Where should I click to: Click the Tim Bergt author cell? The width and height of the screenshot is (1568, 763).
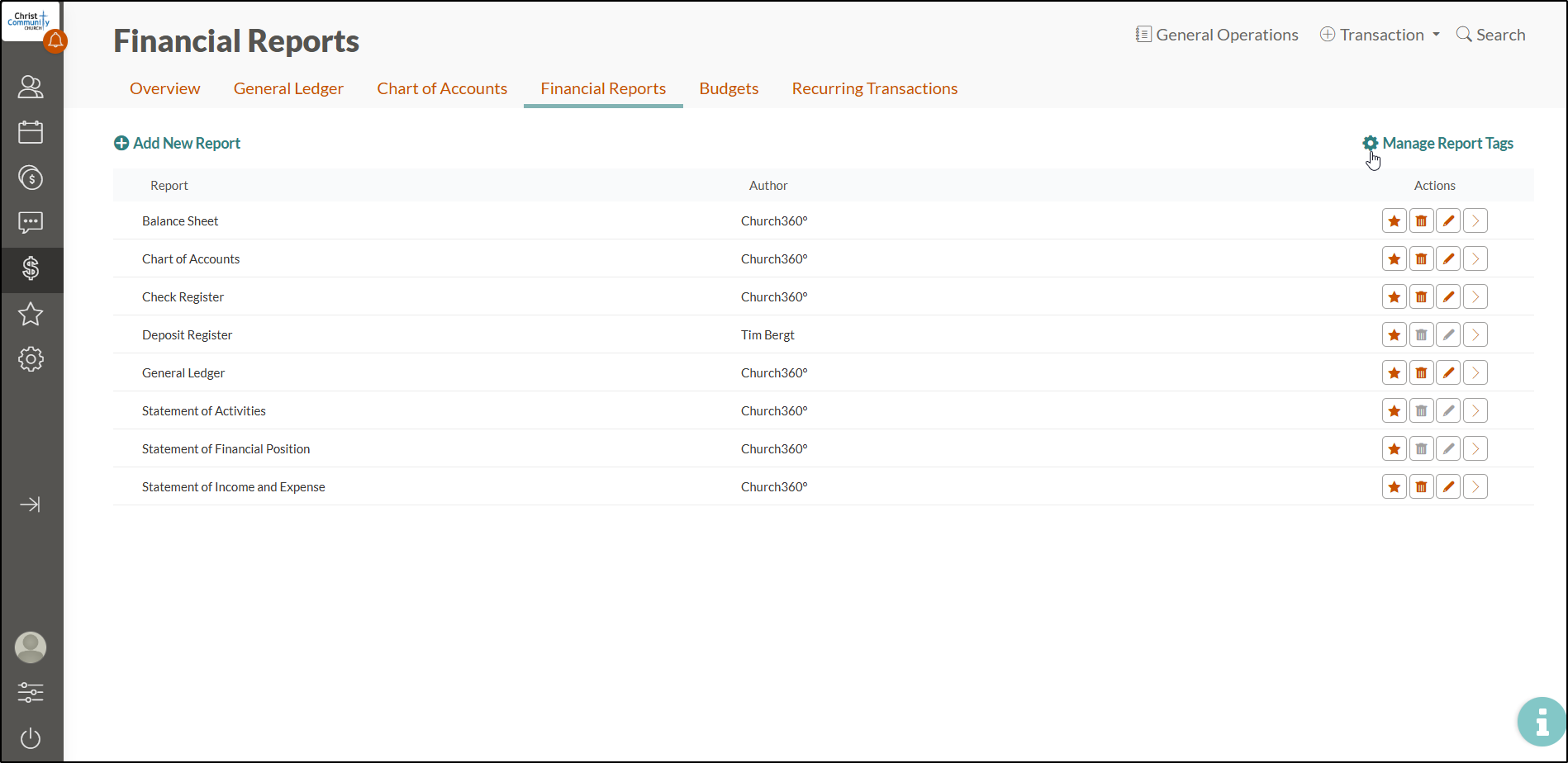pyautogui.click(x=767, y=335)
